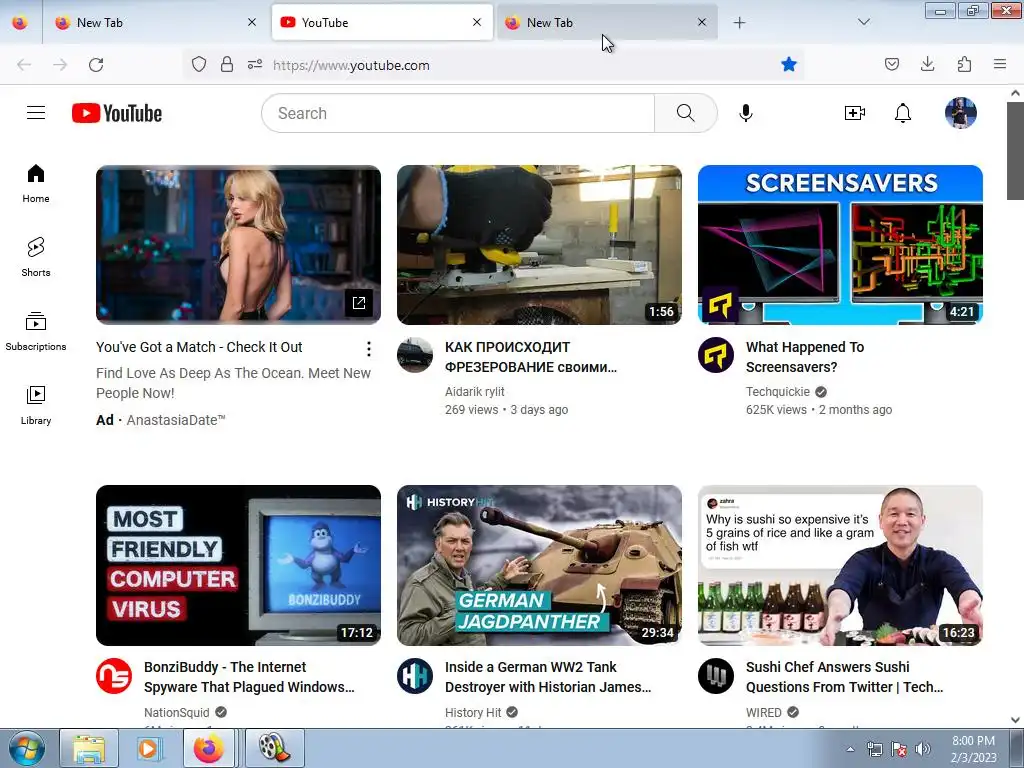Open 'BonziBuddy - The Internet Spyware' title
Screen dimensions: 1024x768
tap(249, 677)
